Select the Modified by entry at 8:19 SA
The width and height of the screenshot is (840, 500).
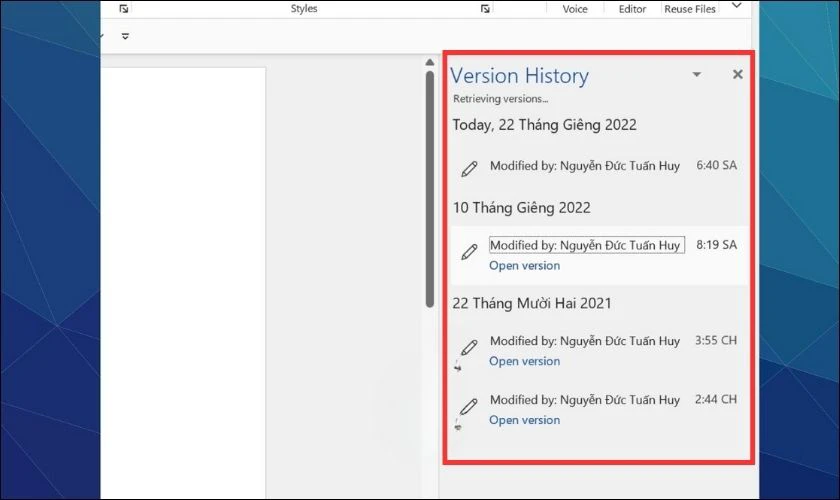[x=587, y=245]
